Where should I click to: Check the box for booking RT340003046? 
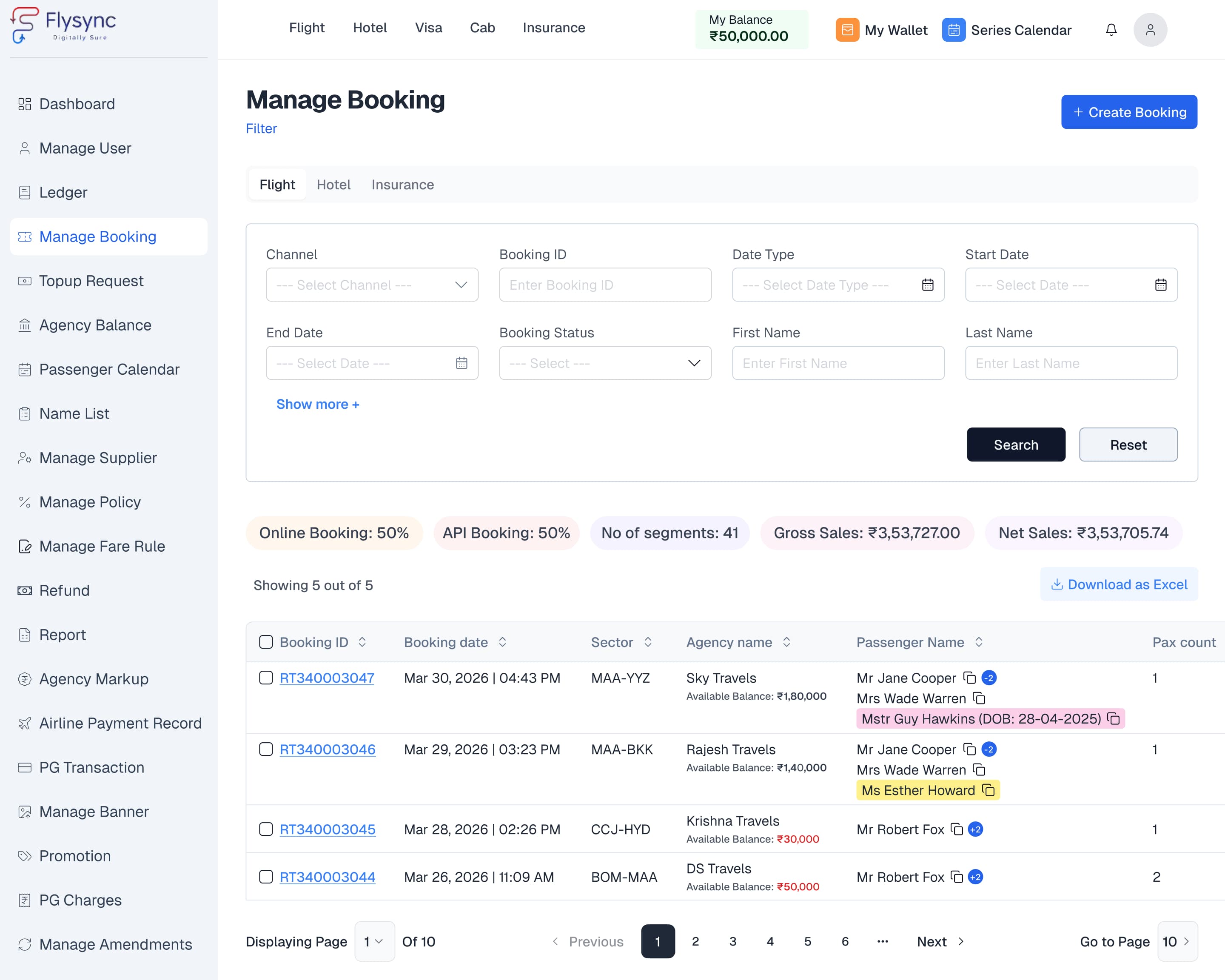[x=266, y=749]
